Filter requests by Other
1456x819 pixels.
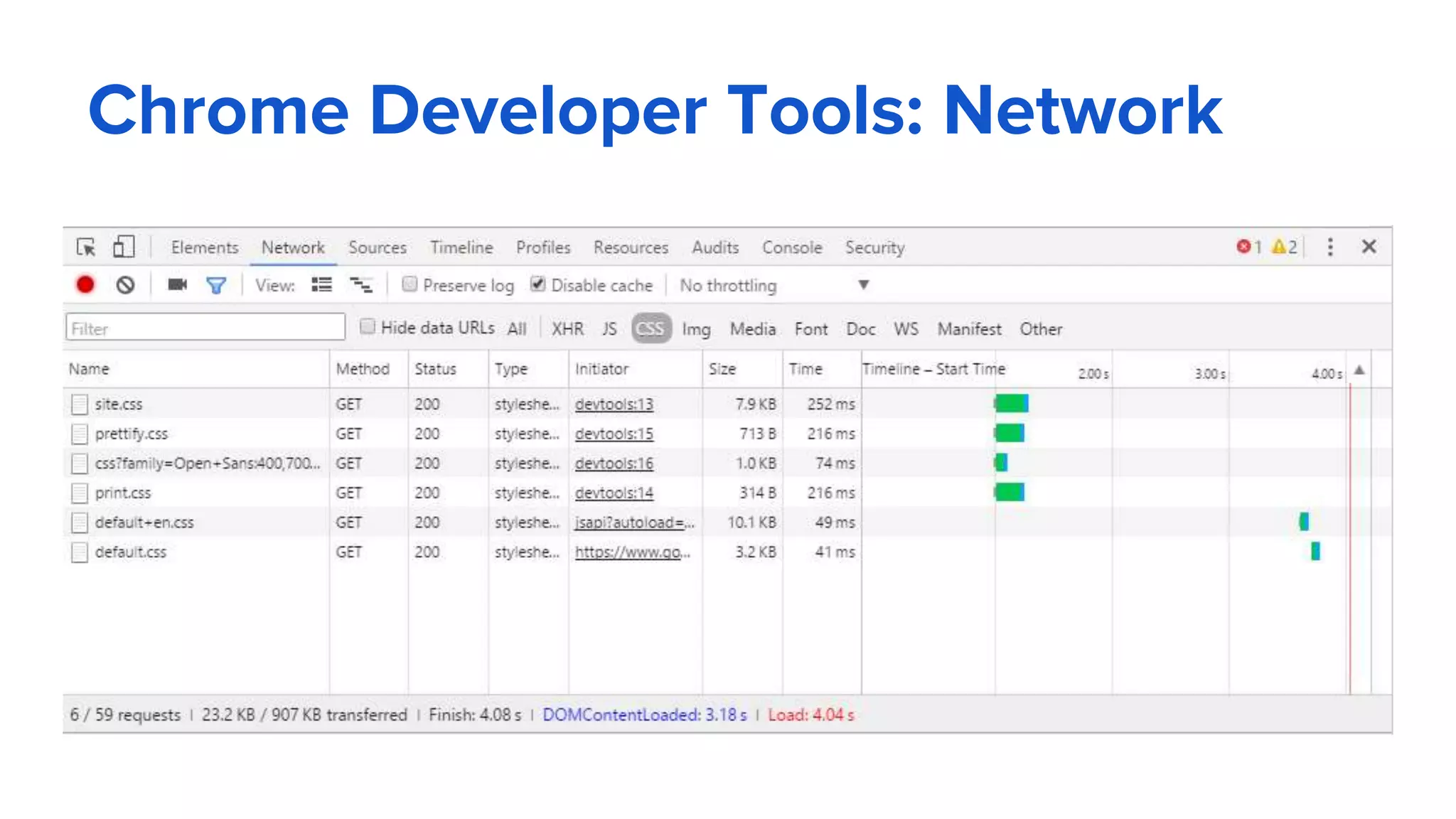click(1041, 329)
